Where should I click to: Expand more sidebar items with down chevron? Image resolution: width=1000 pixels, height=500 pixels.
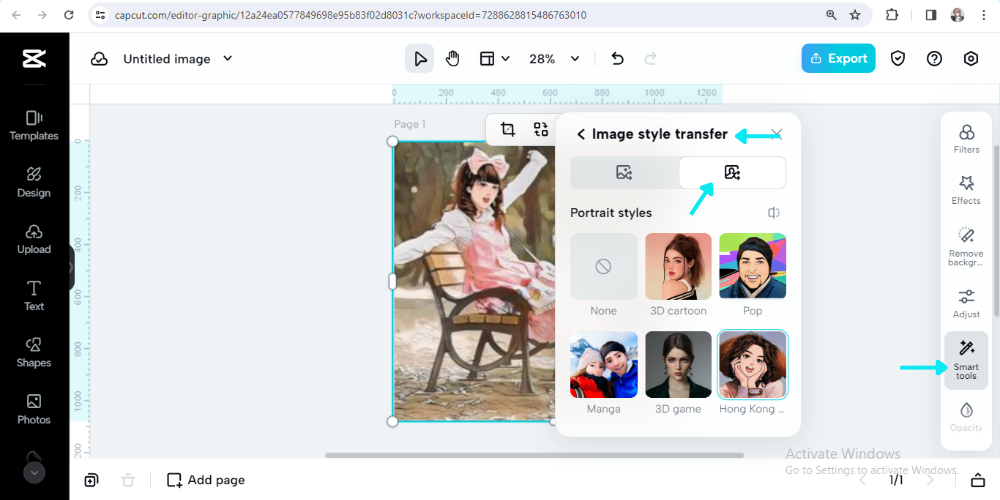tap(34, 473)
